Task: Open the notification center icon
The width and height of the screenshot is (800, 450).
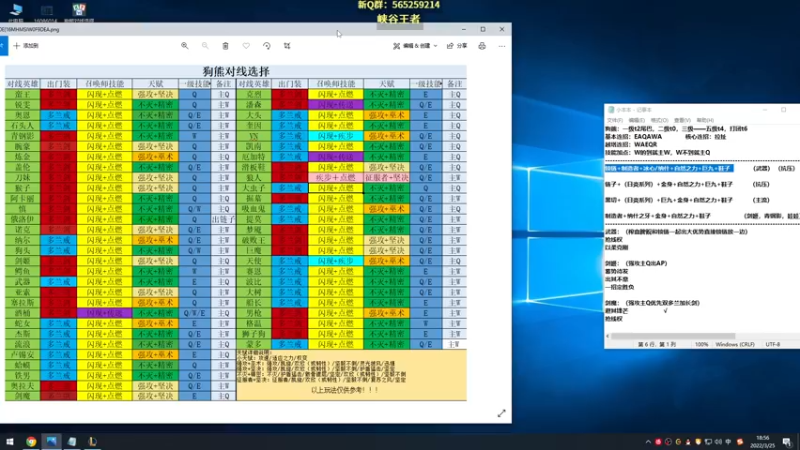Action: pyautogui.click(x=787, y=442)
